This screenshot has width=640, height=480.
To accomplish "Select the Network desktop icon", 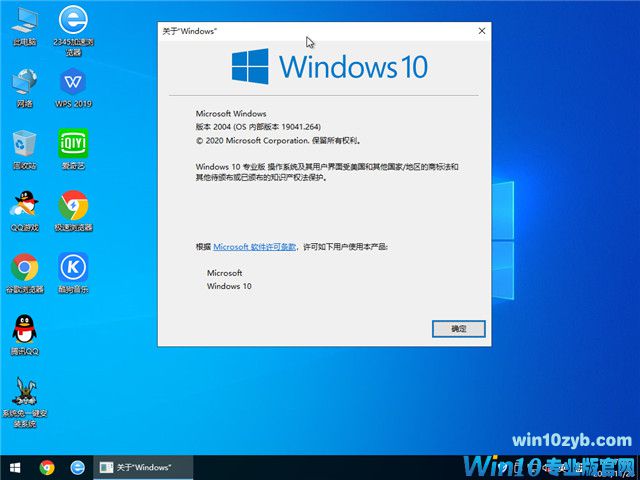I will [x=24, y=84].
